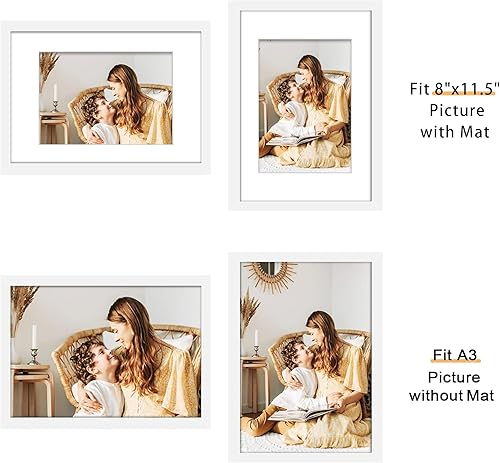Click the sunburst mirror in bottom-right photo
Viewport: 500px width, 463px height.
click(270, 275)
